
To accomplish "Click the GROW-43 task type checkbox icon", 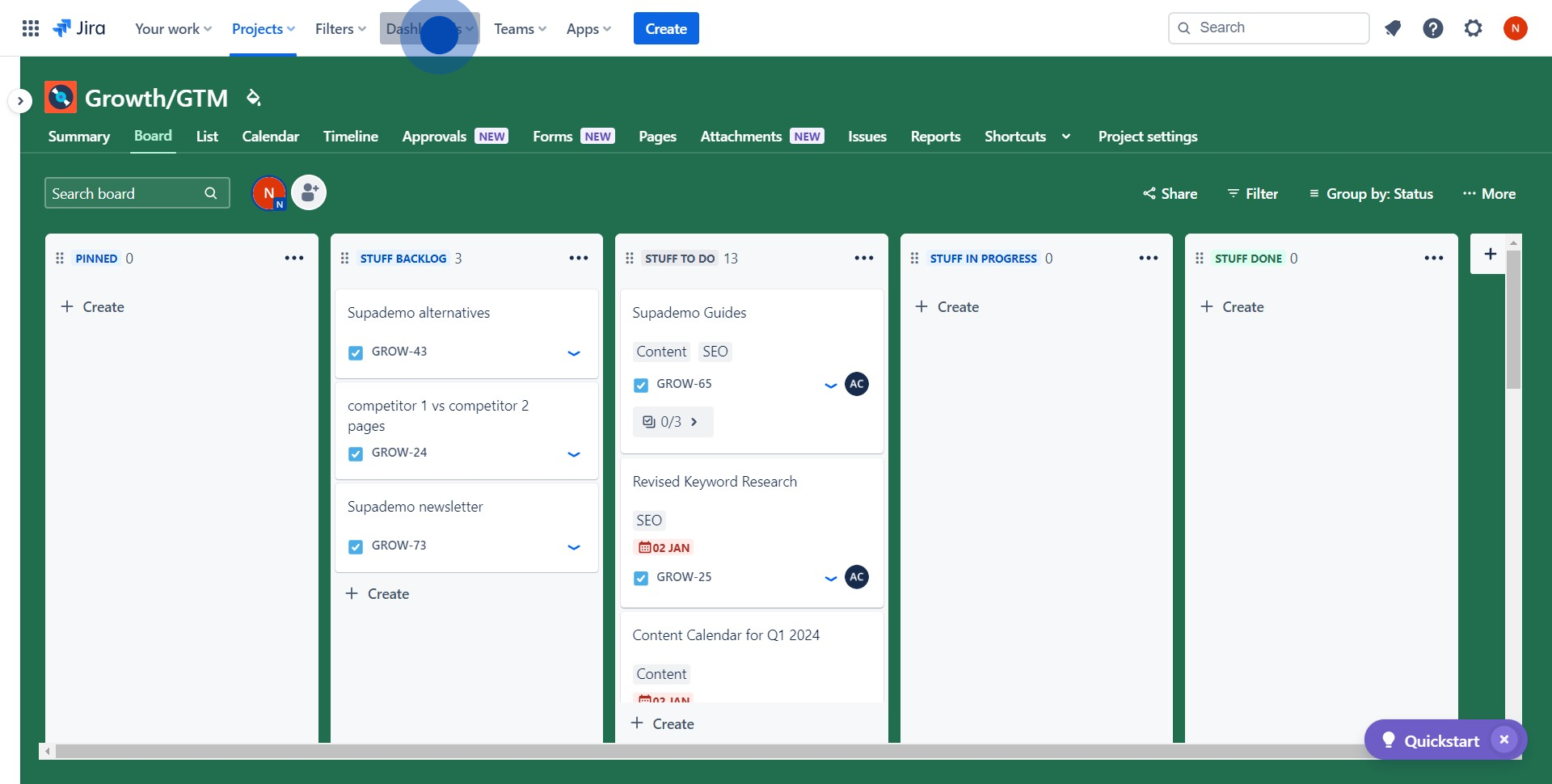I will pyautogui.click(x=356, y=352).
